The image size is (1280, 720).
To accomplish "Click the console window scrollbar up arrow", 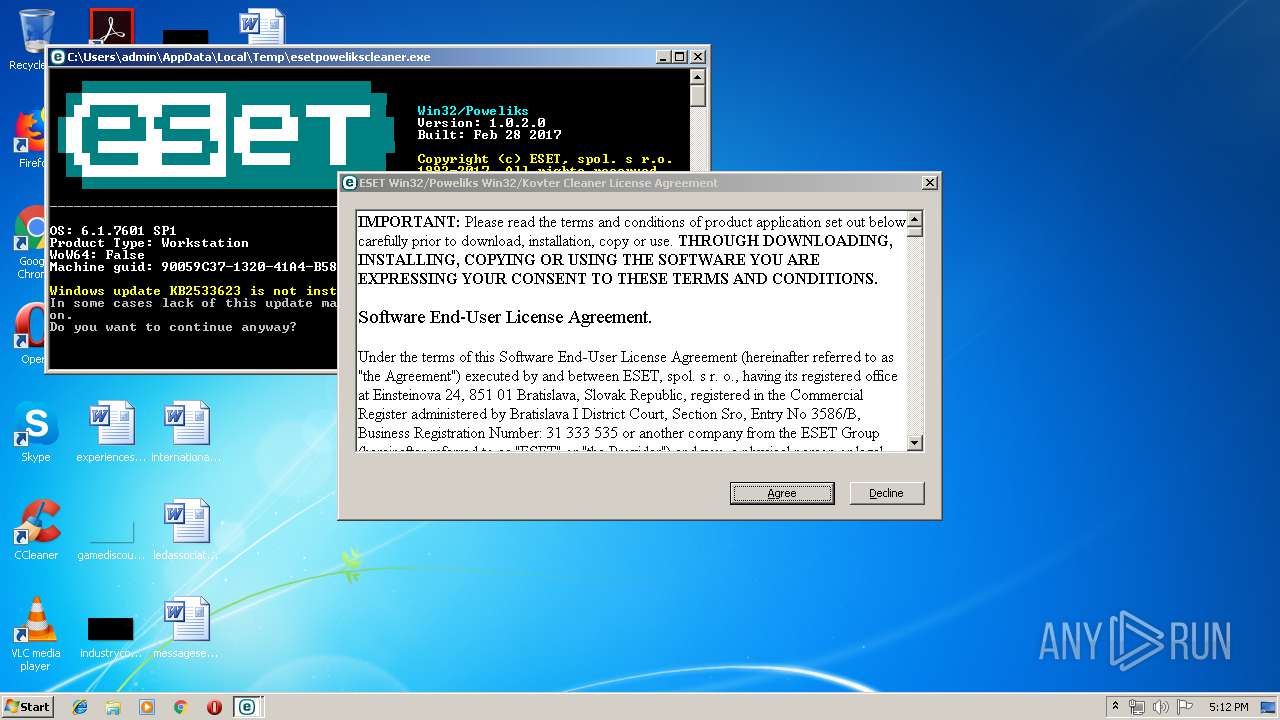I will pyautogui.click(x=698, y=77).
